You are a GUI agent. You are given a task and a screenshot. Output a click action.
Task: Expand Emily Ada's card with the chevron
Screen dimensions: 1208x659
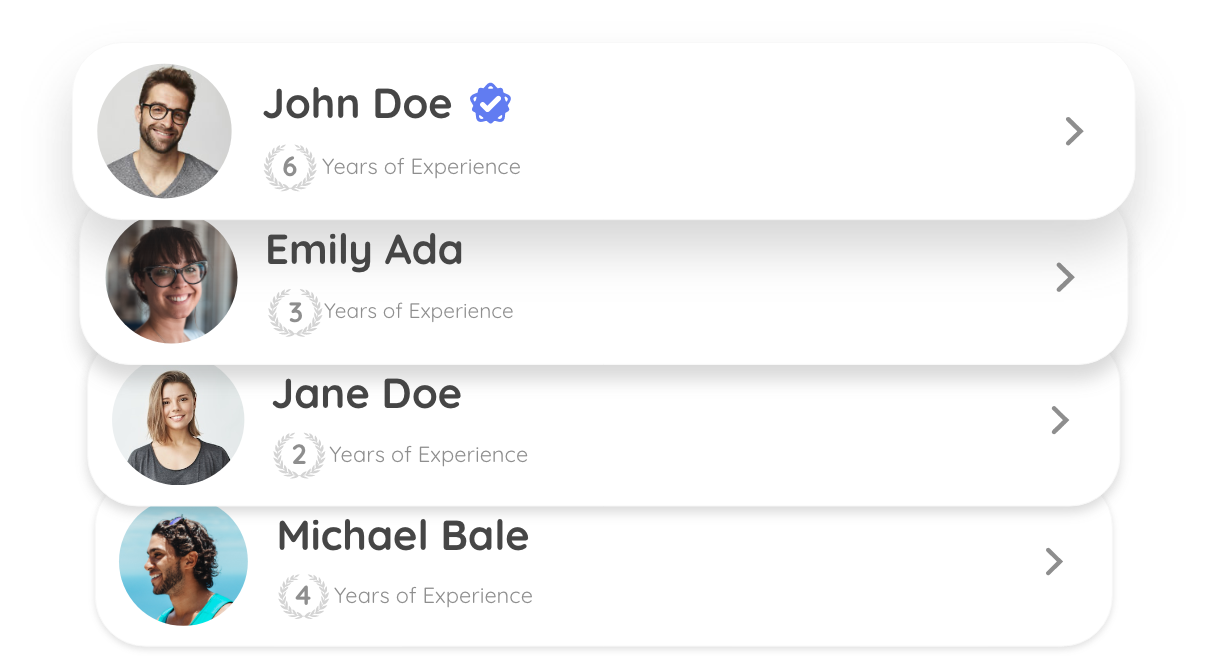point(1065,277)
